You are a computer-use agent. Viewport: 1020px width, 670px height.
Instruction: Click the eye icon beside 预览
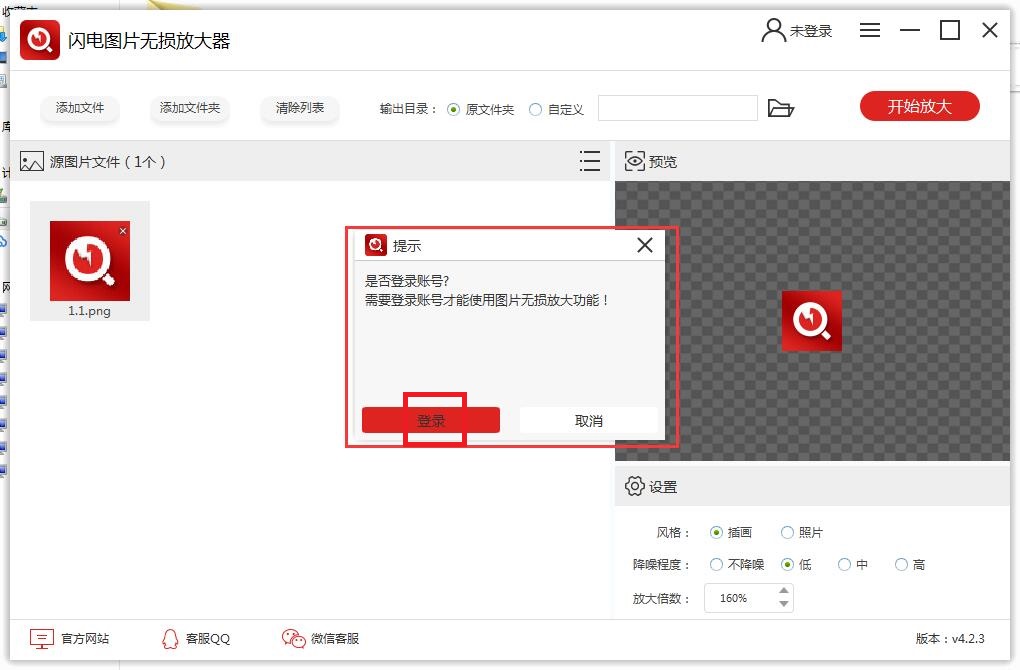click(x=634, y=160)
